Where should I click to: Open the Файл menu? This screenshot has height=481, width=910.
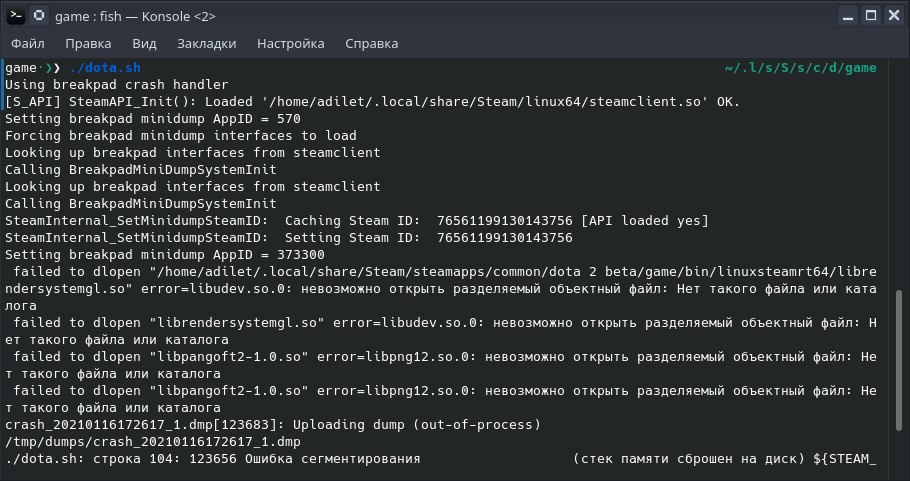coord(28,44)
